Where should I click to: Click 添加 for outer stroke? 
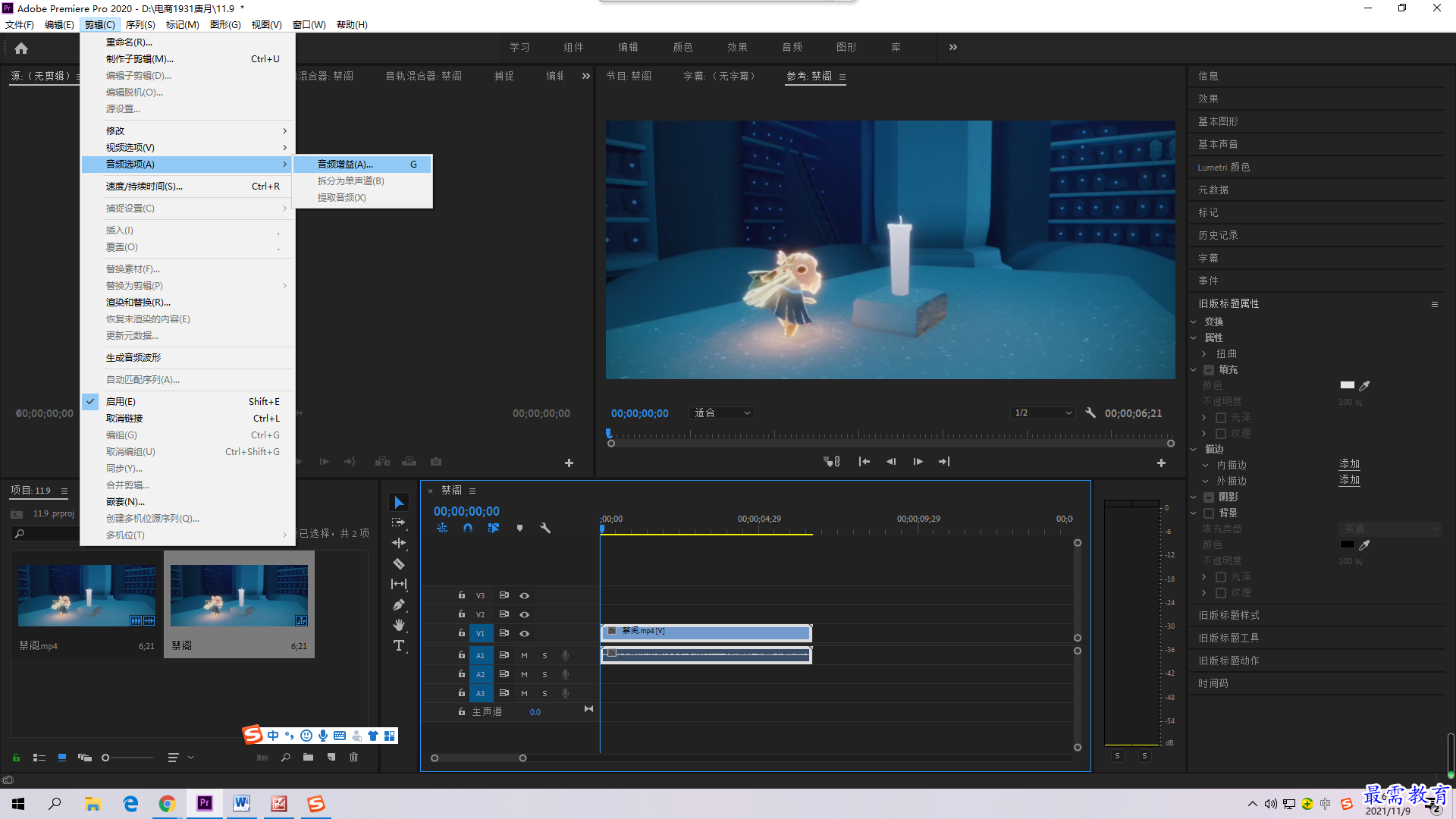tap(1349, 480)
